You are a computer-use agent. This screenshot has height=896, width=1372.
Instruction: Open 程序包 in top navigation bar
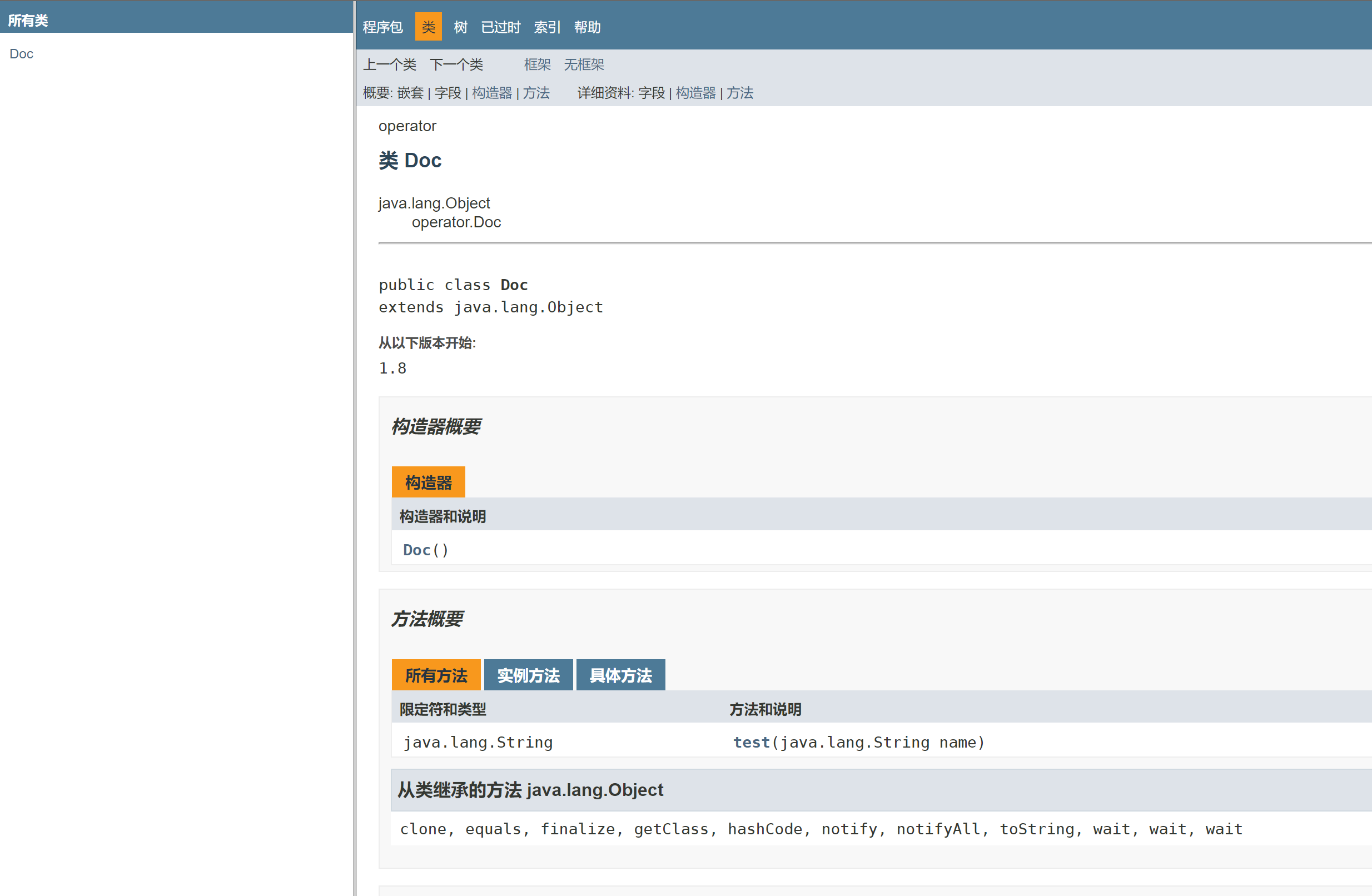[382, 27]
